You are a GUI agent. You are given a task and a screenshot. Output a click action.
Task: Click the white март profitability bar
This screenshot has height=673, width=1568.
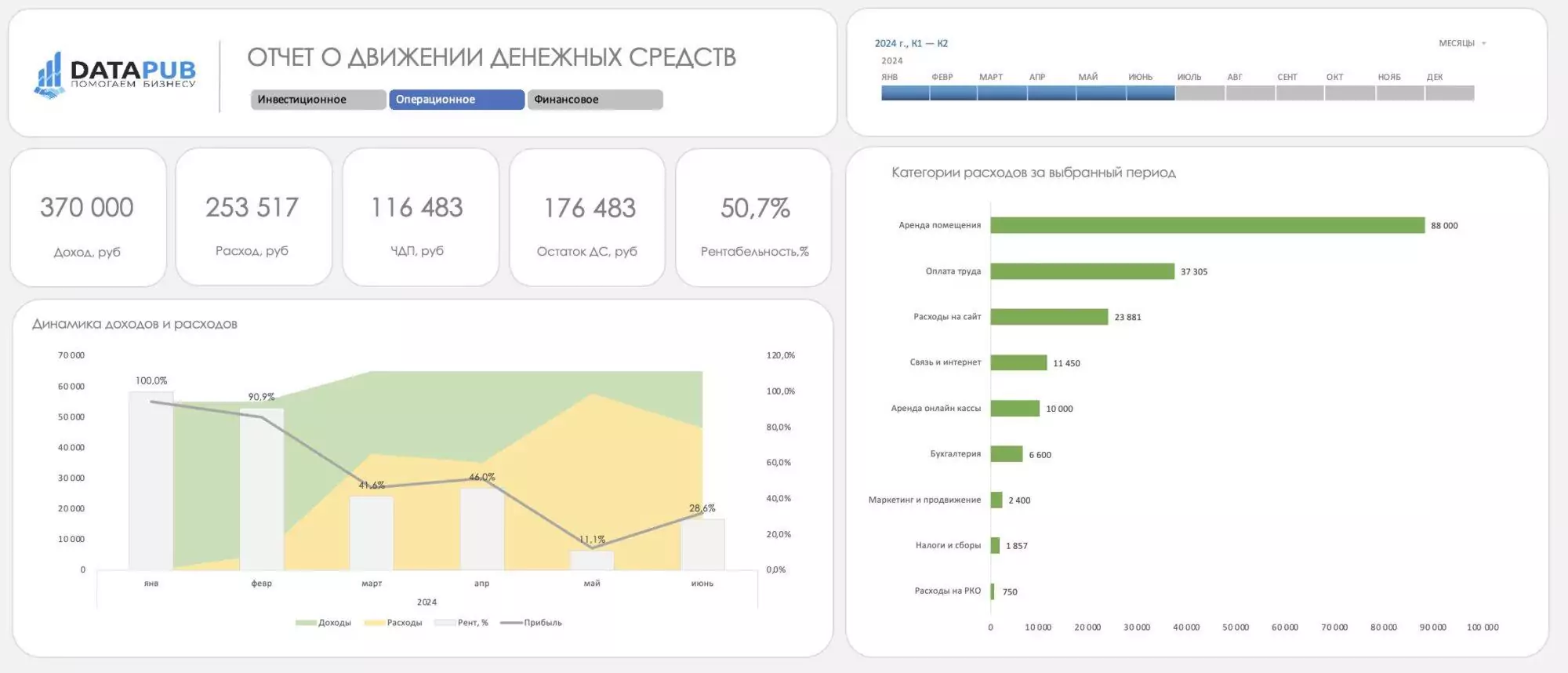tap(372, 533)
